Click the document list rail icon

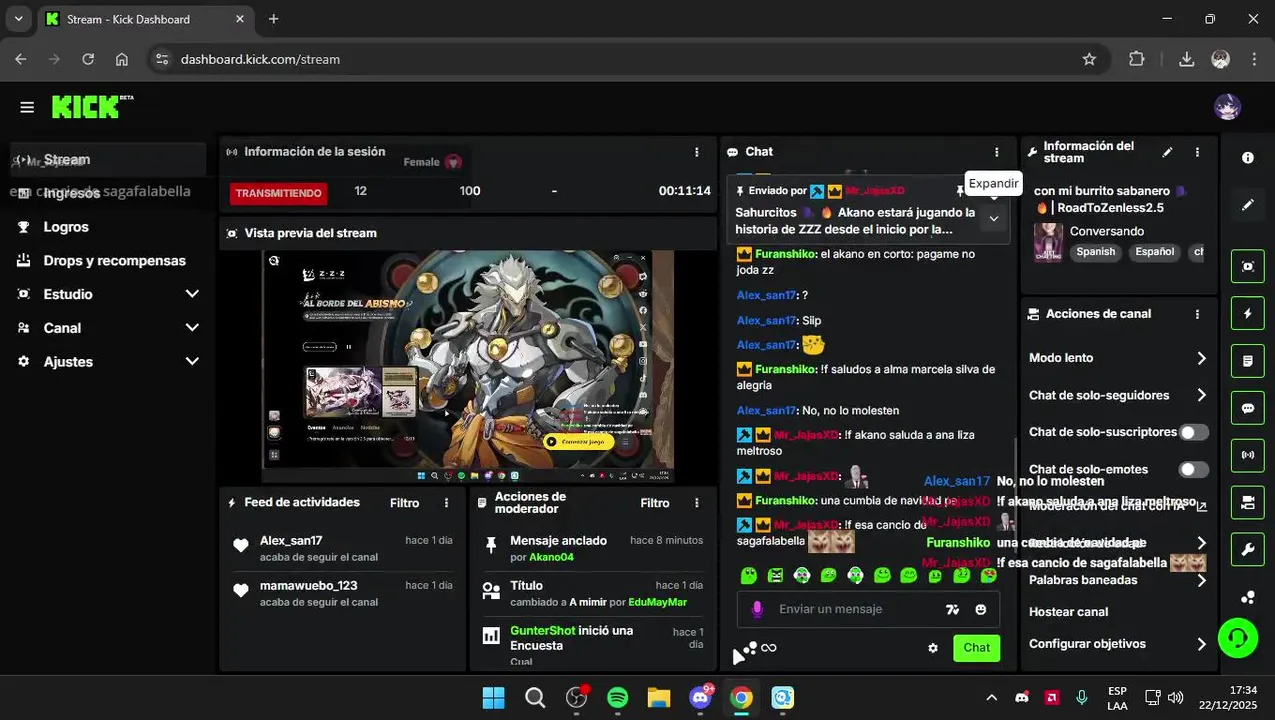[x=1248, y=361]
